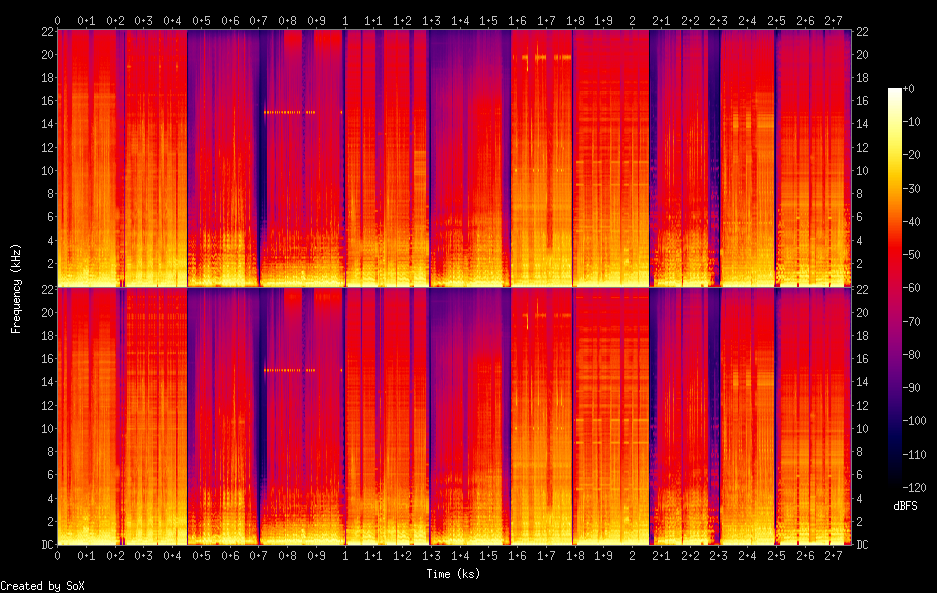Click the dBFS label under the color scale
Image resolution: width=937 pixels, height=593 pixels.
point(906,507)
